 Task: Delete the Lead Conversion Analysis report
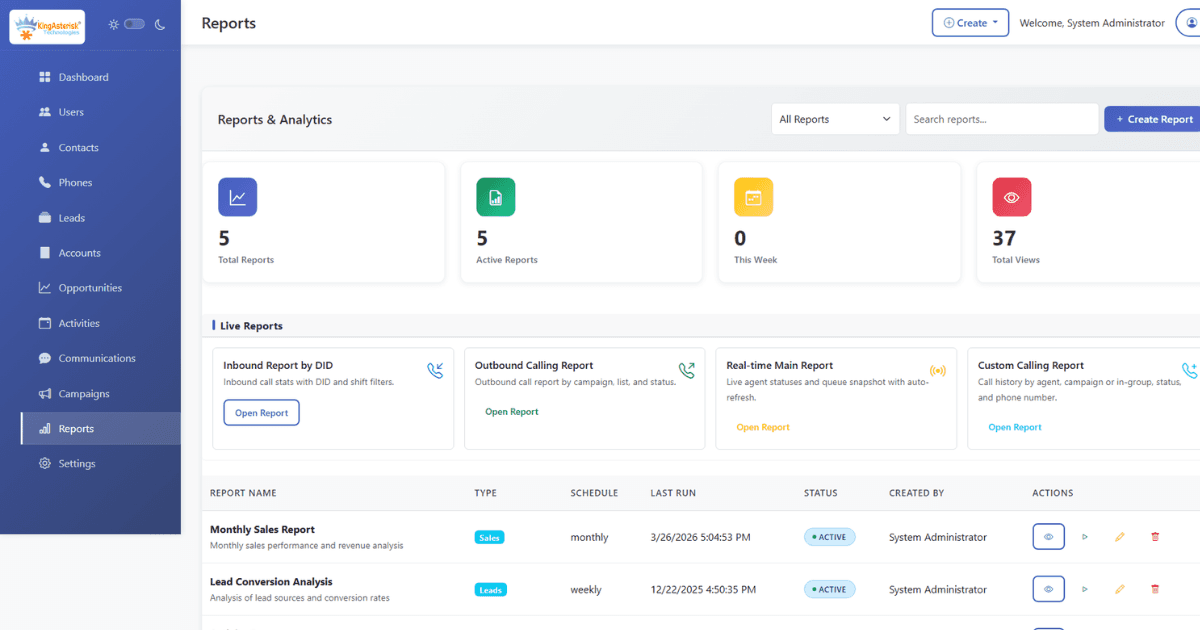pos(1155,589)
